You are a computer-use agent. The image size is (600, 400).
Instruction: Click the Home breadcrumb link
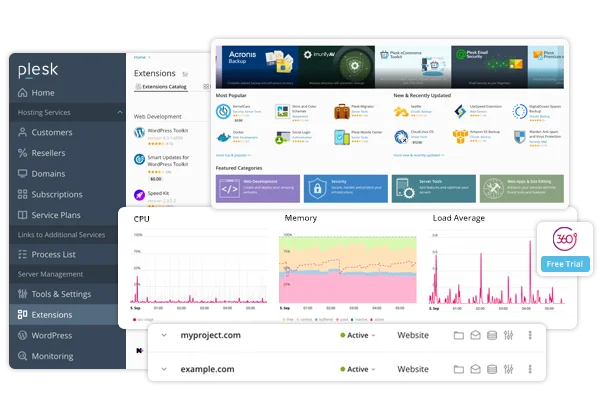(x=140, y=57)
